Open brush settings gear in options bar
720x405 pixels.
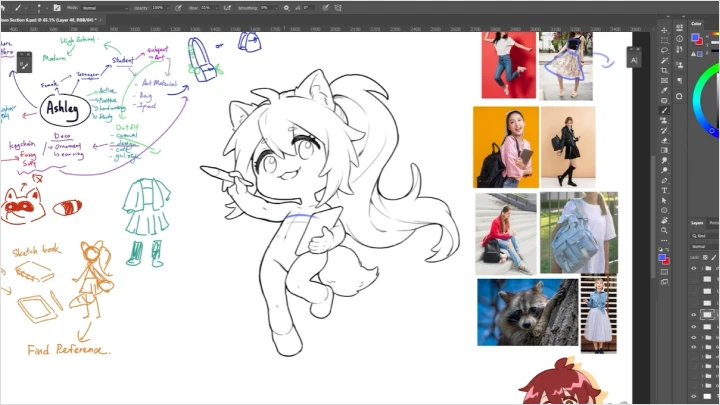(287, 7)
